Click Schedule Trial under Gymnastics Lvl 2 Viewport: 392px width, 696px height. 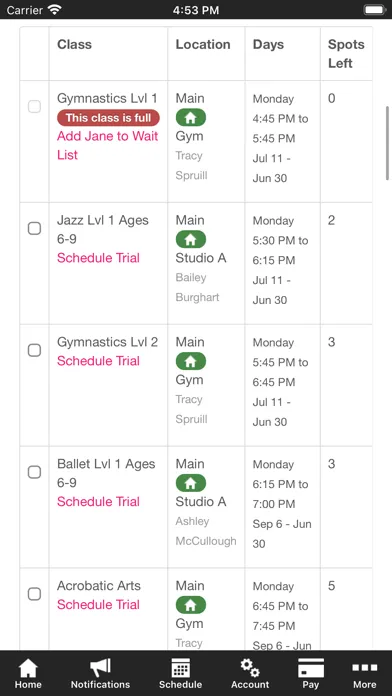tap(98, 361)
